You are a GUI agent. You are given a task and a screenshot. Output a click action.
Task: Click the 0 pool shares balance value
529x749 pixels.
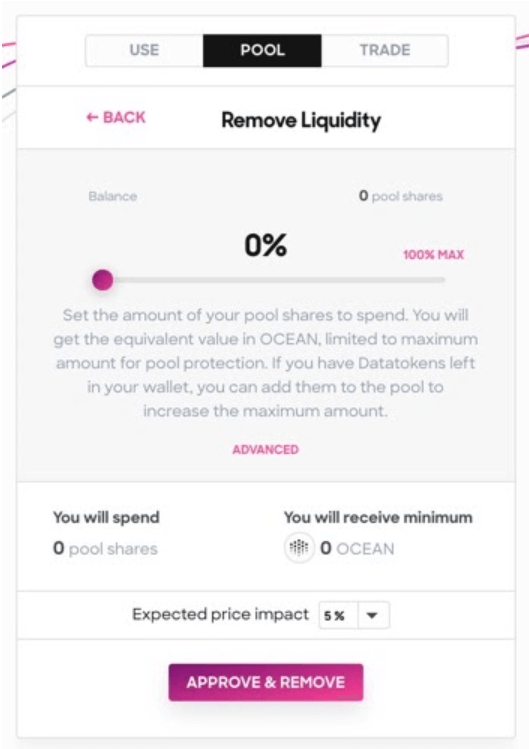[400, 196]
